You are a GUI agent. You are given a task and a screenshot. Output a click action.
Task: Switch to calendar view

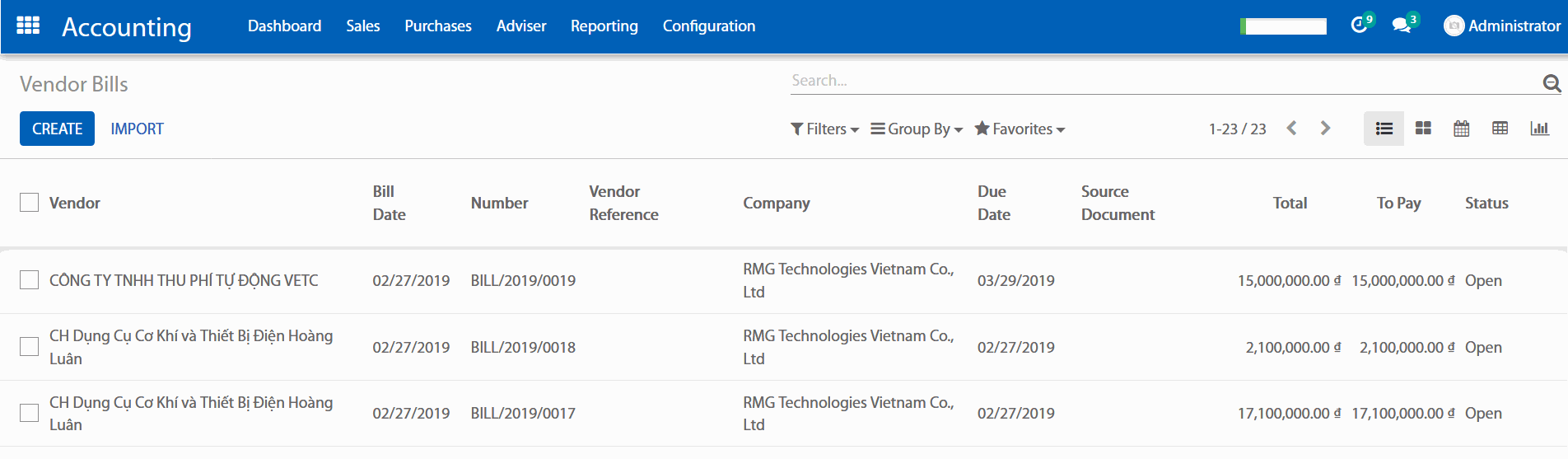pyautogui.click(x=1462, y=129)
